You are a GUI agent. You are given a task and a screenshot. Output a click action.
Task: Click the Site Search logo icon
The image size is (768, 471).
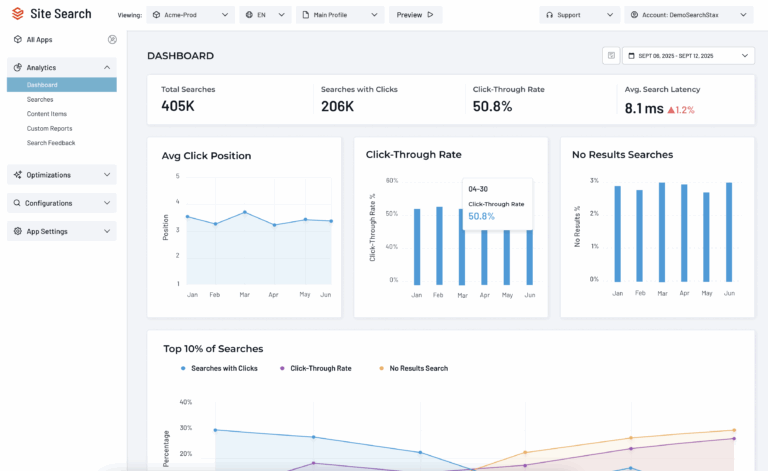[17, 14]
